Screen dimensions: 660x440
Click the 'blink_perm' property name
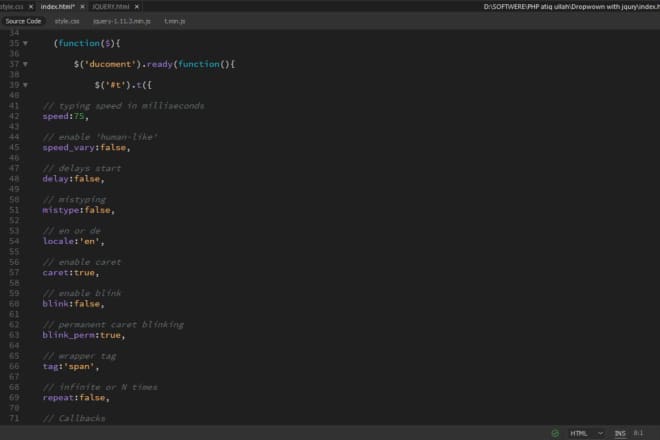[x=68, y=335]
